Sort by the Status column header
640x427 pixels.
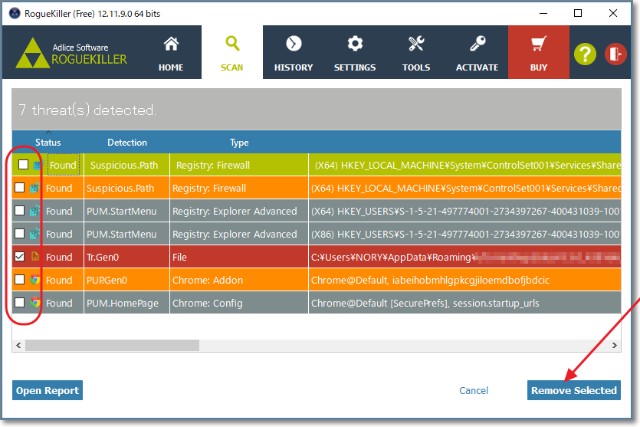tap(48, 142)
